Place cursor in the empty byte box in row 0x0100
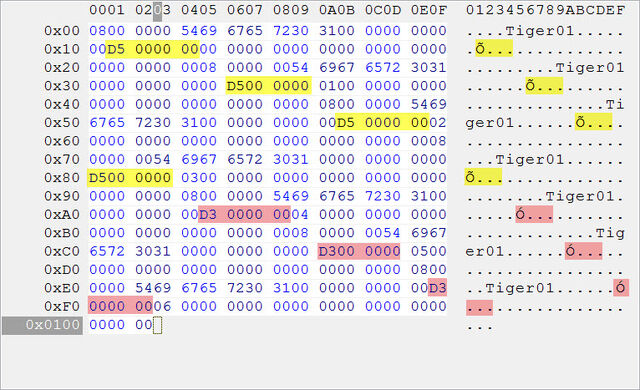Image resolution: width=640 pixels, height=390 pixels. click(x=158, y=325)
